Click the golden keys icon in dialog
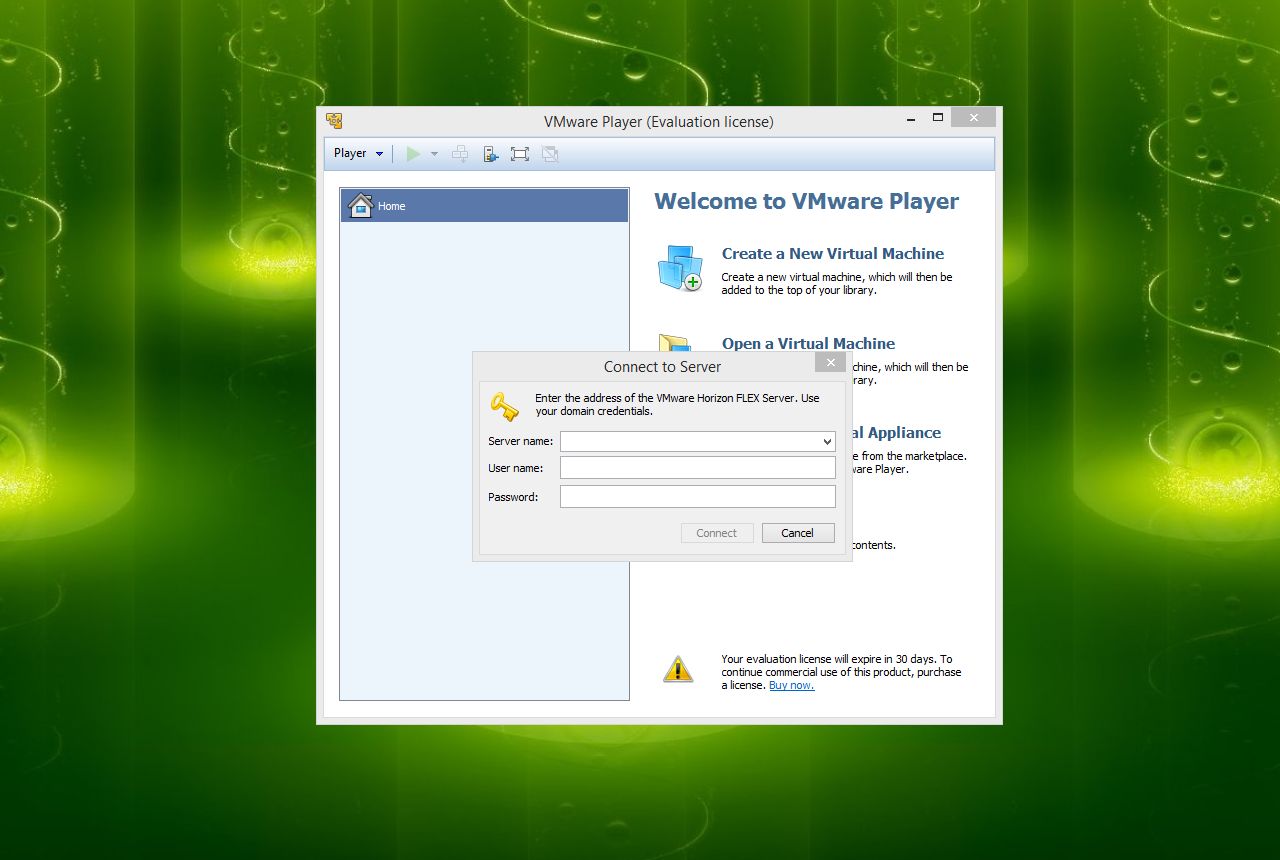 (504, 406)
